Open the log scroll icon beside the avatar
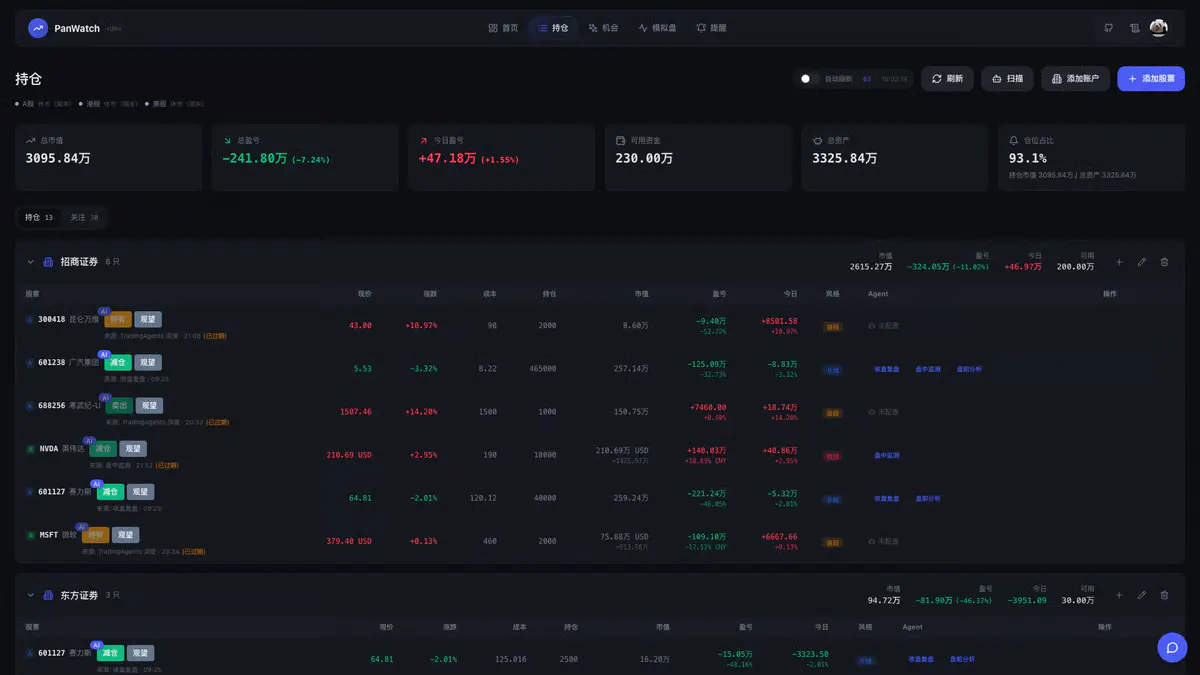 click(1134, 28)
